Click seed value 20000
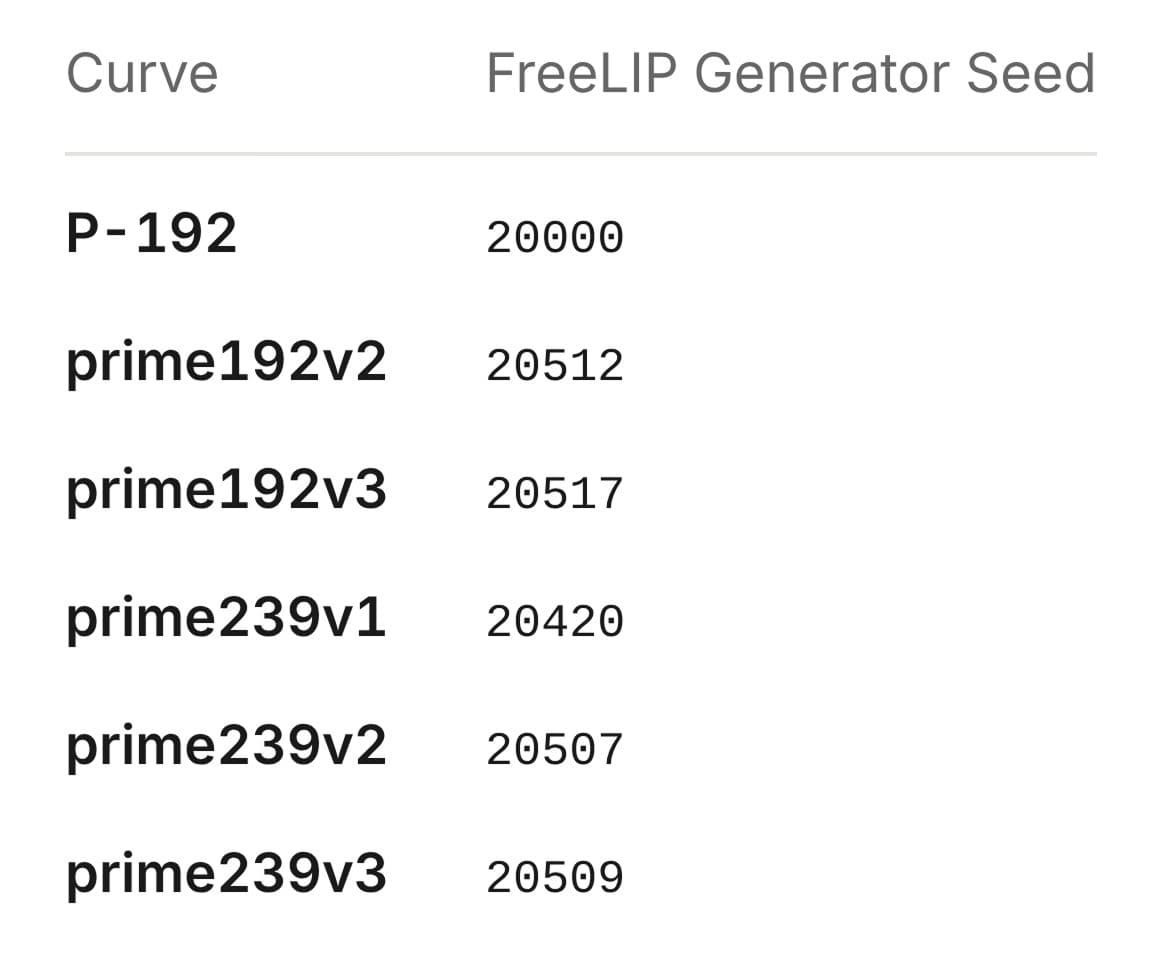 tap(555, 238)
